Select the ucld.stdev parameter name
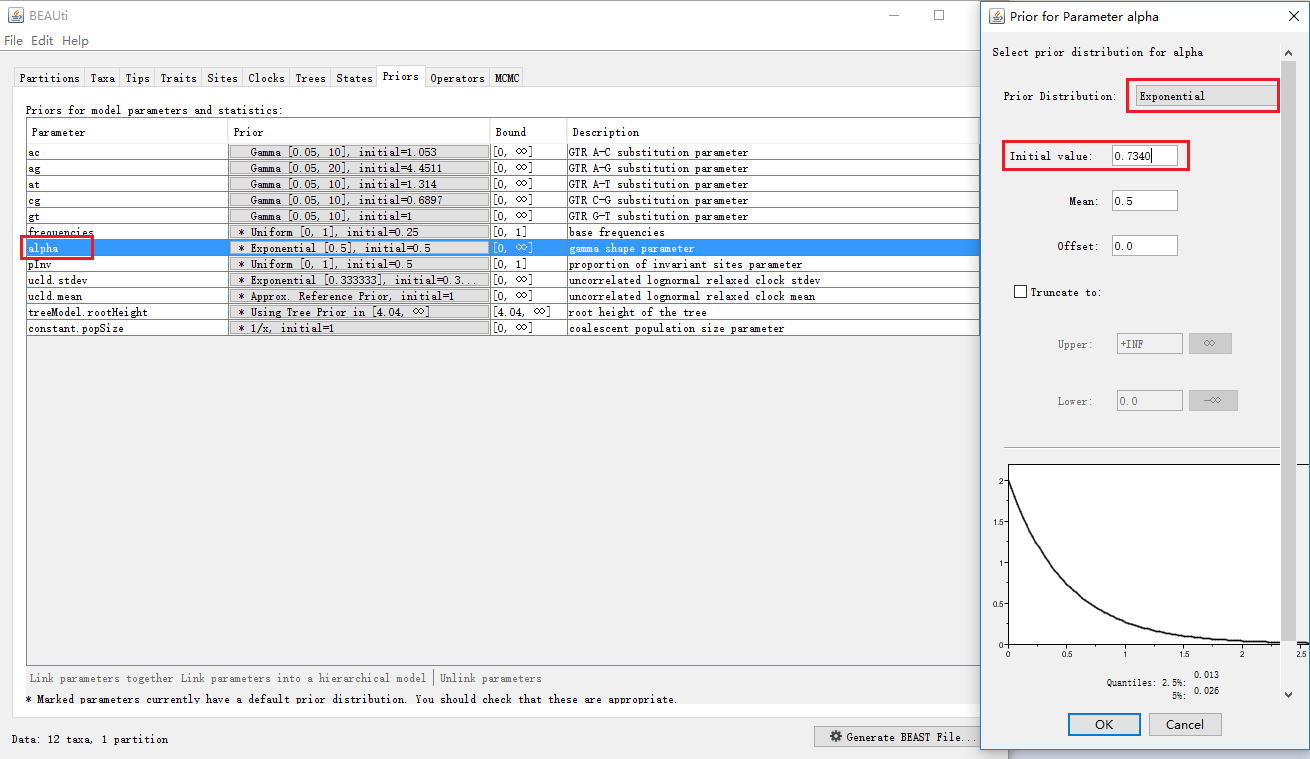 pyautogui.click(x=59, y=280)
